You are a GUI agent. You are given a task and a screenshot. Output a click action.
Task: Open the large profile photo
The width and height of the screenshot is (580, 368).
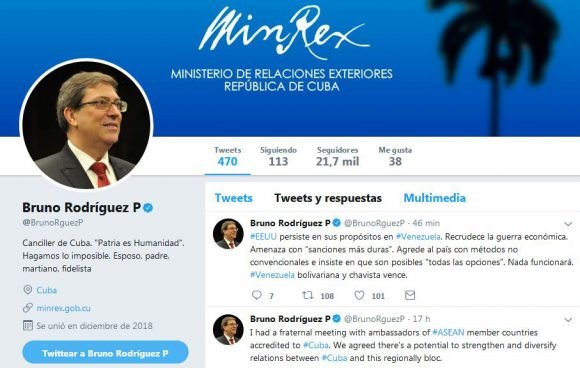coord(86,125)
